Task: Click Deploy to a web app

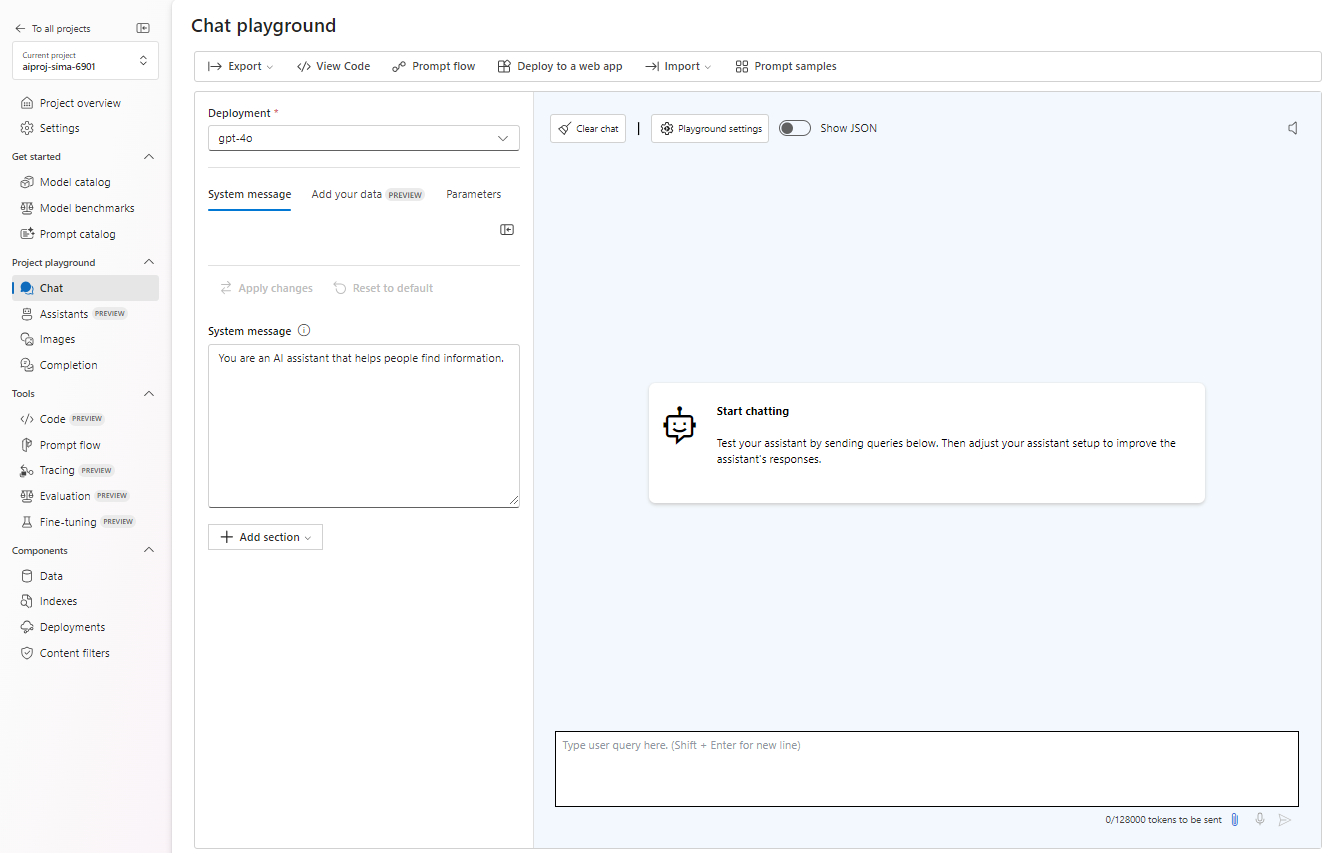Action: point(560,66)
